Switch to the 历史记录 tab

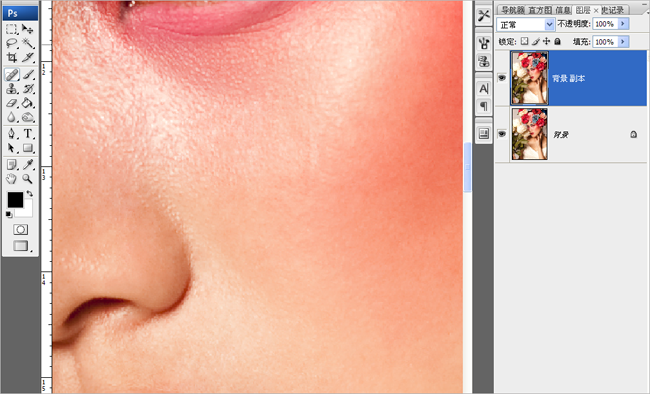click(x=613, y=10)
